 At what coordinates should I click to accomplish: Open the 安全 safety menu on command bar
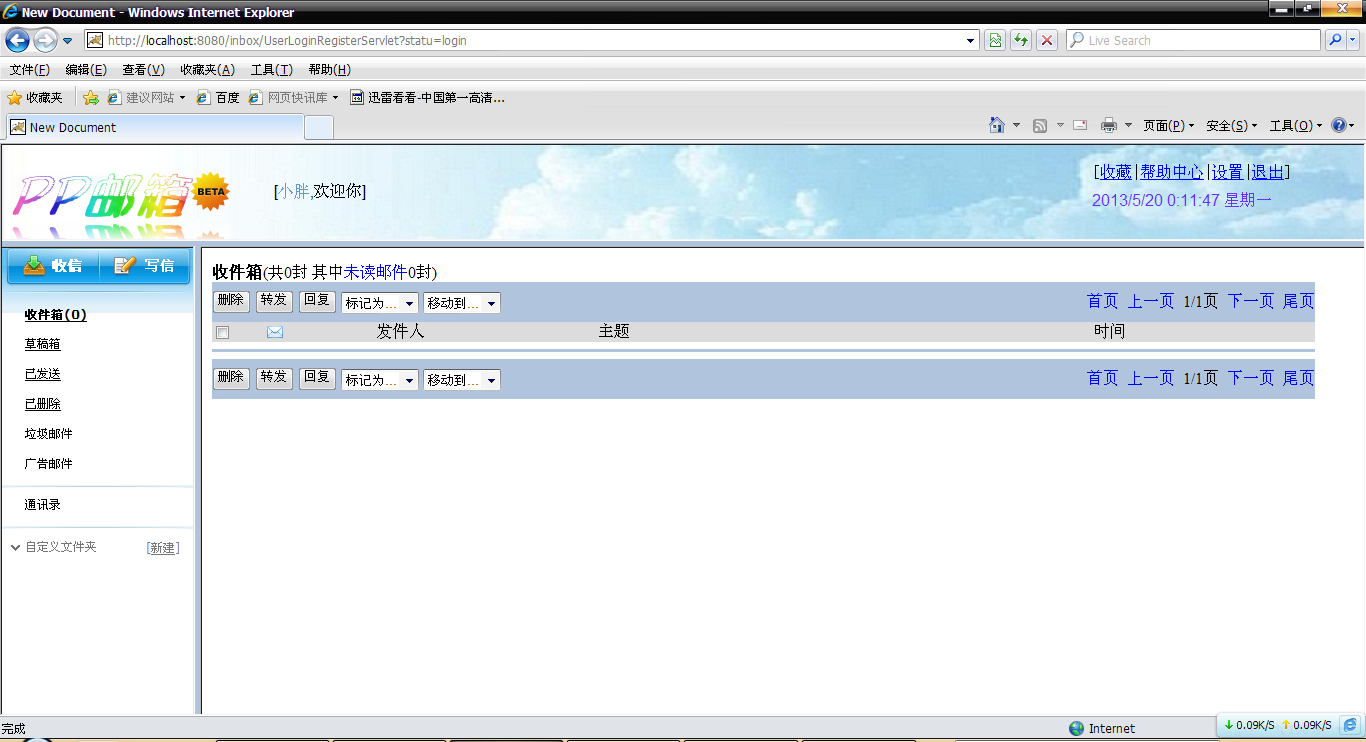click(1227, 125)
